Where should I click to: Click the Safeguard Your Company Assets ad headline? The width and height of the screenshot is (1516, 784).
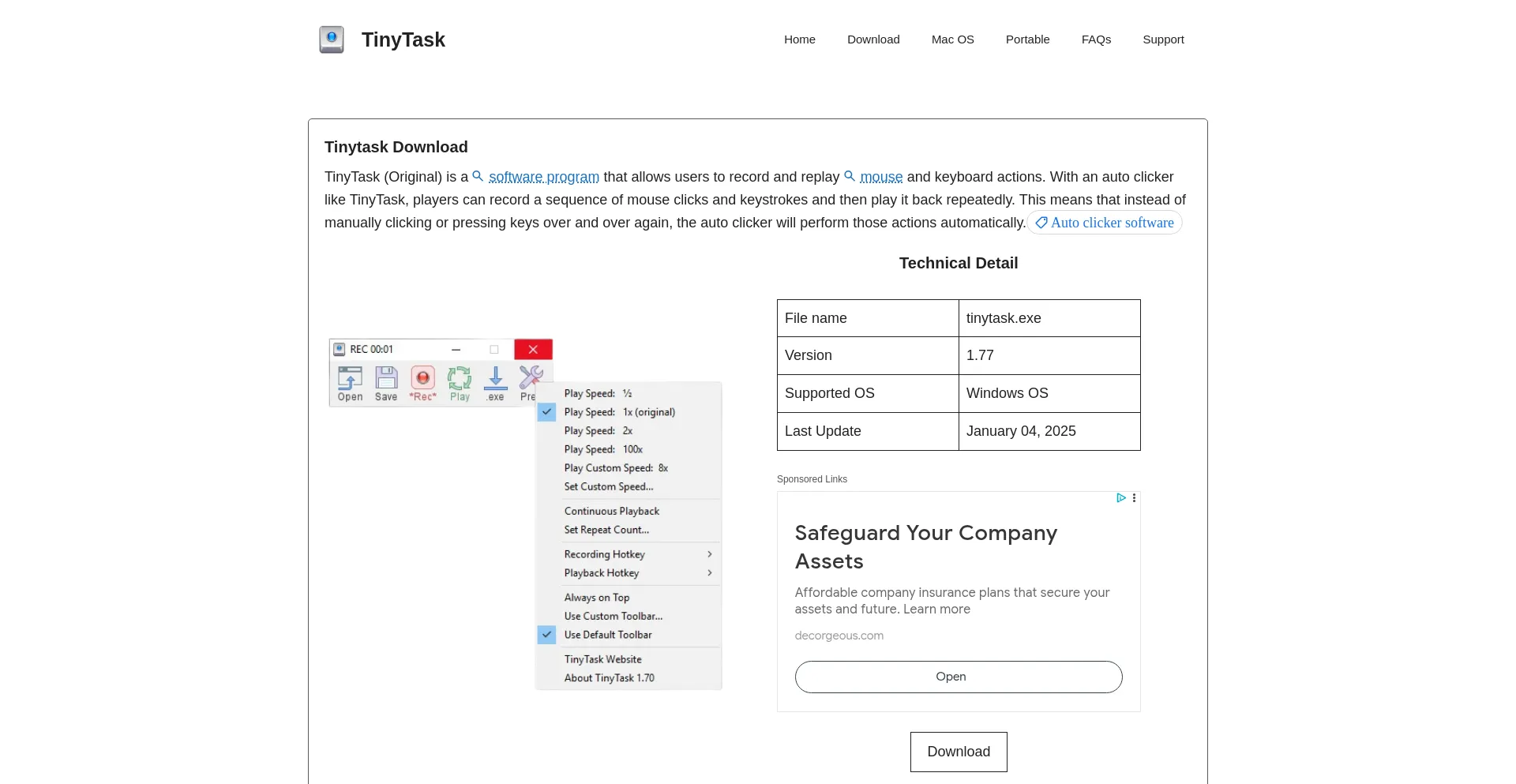pyautogui.click(x=926, y=547)
